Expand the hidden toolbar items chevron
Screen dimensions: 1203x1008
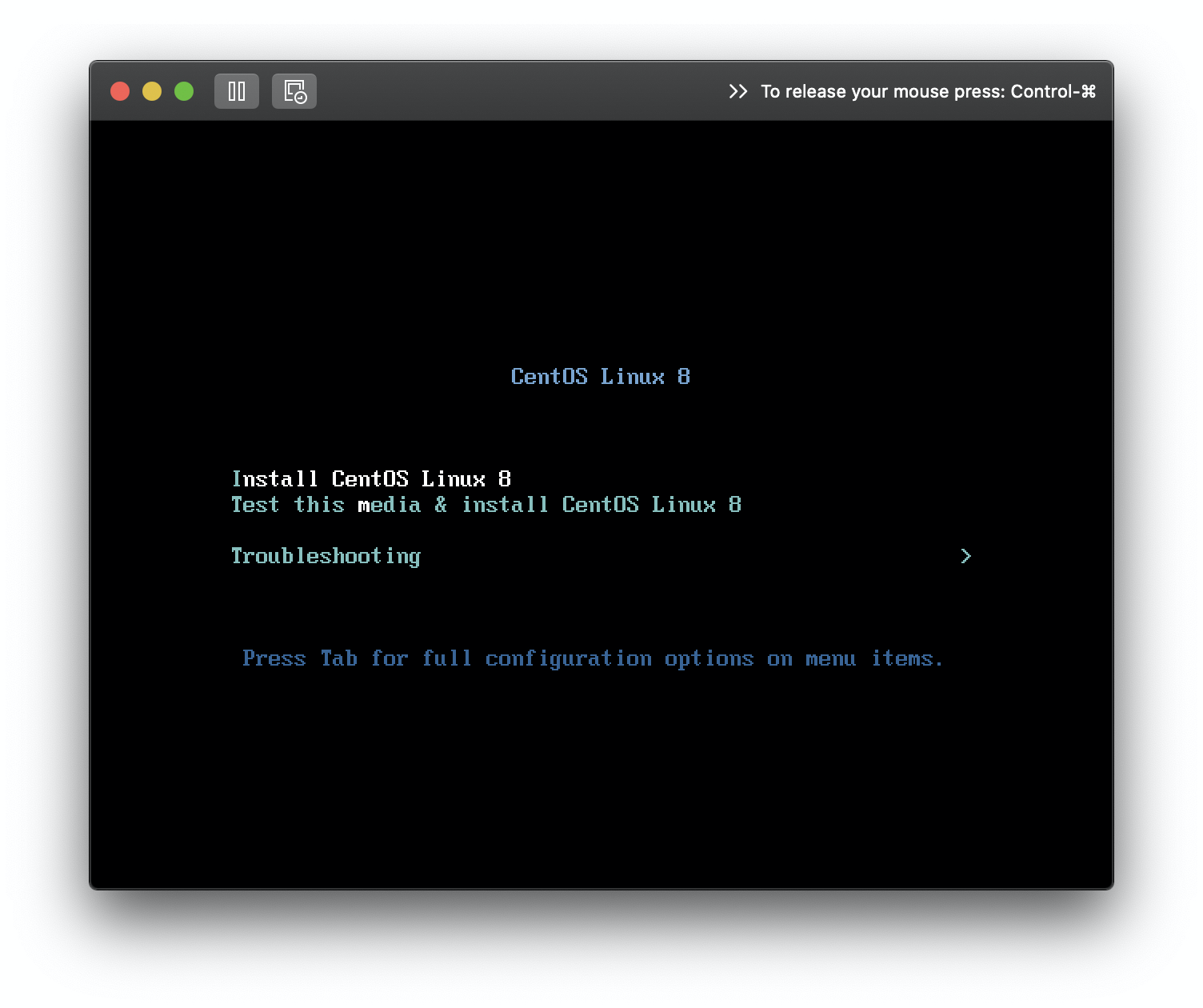[x=738, y=91]
